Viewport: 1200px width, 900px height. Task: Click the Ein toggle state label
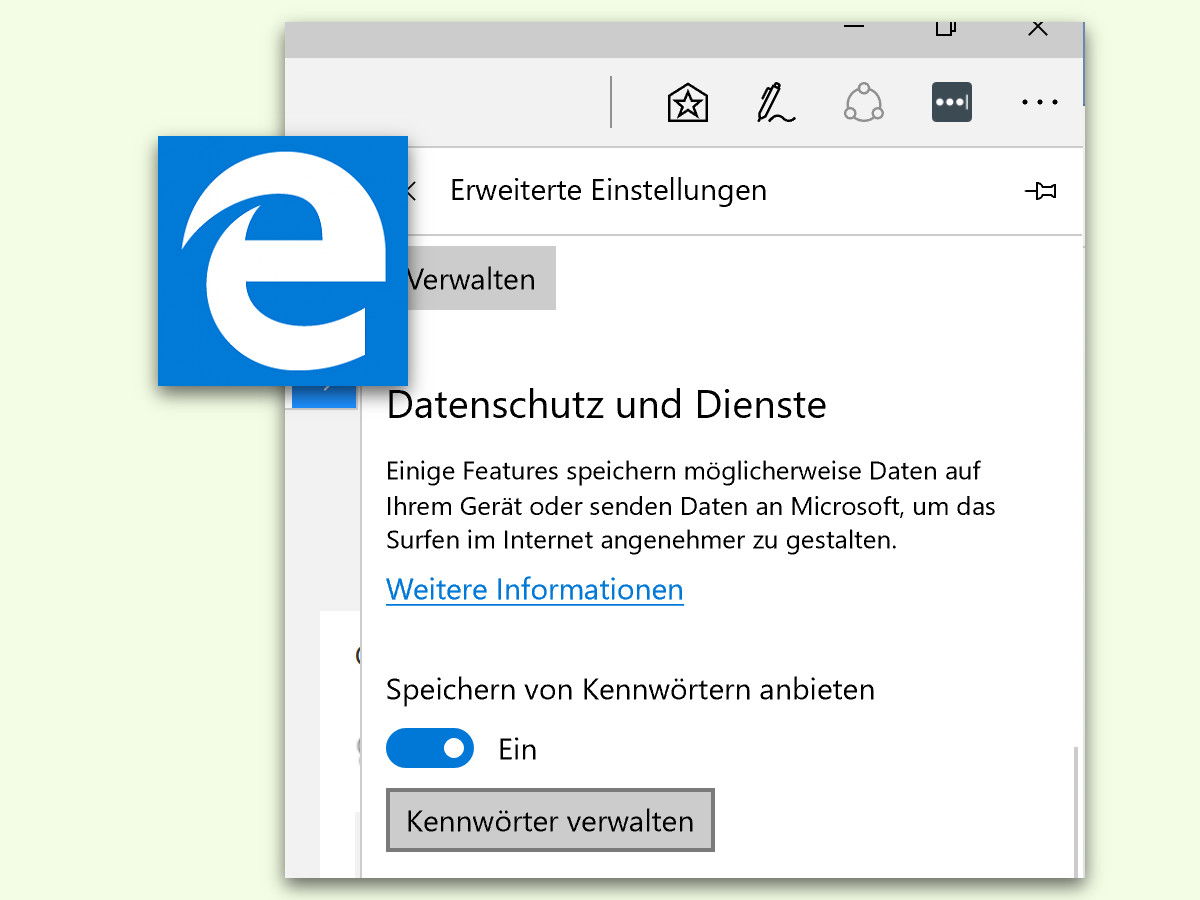pos(517,749)
